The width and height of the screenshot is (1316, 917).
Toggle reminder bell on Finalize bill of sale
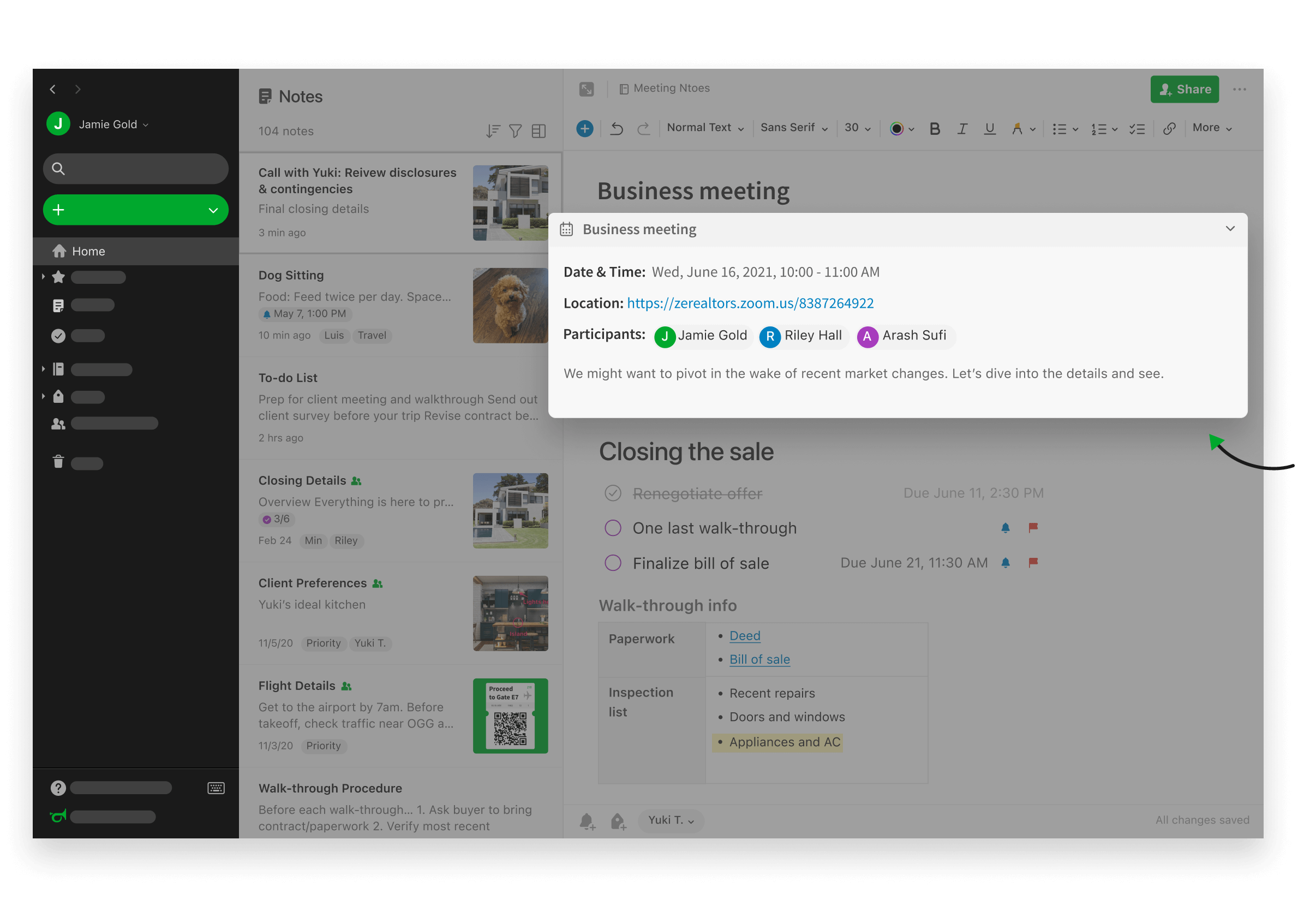pos(1006,563)
